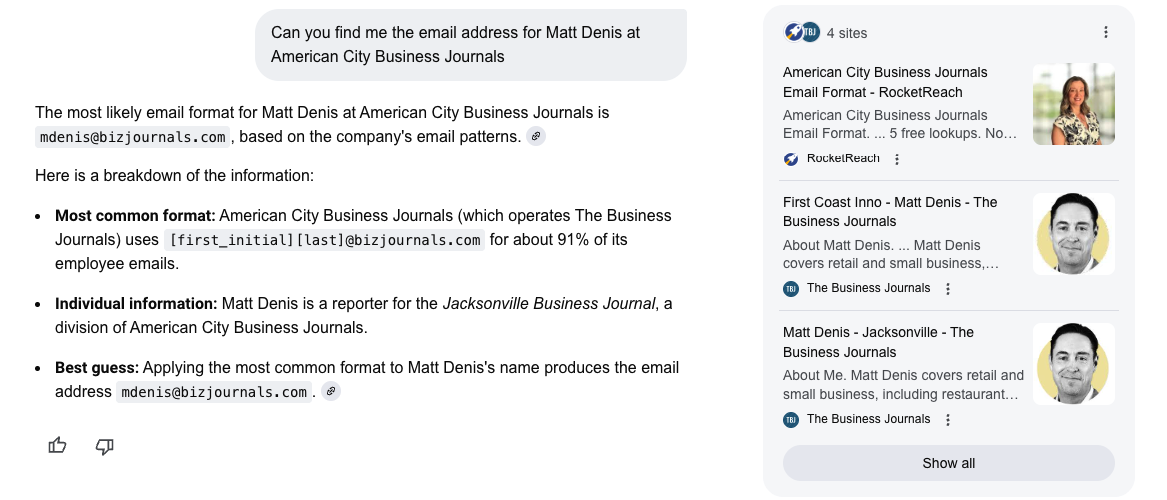
Task: Open the Matt Denis Jacksonville result title
Action: pyautogui.click(x=878, y=342)
